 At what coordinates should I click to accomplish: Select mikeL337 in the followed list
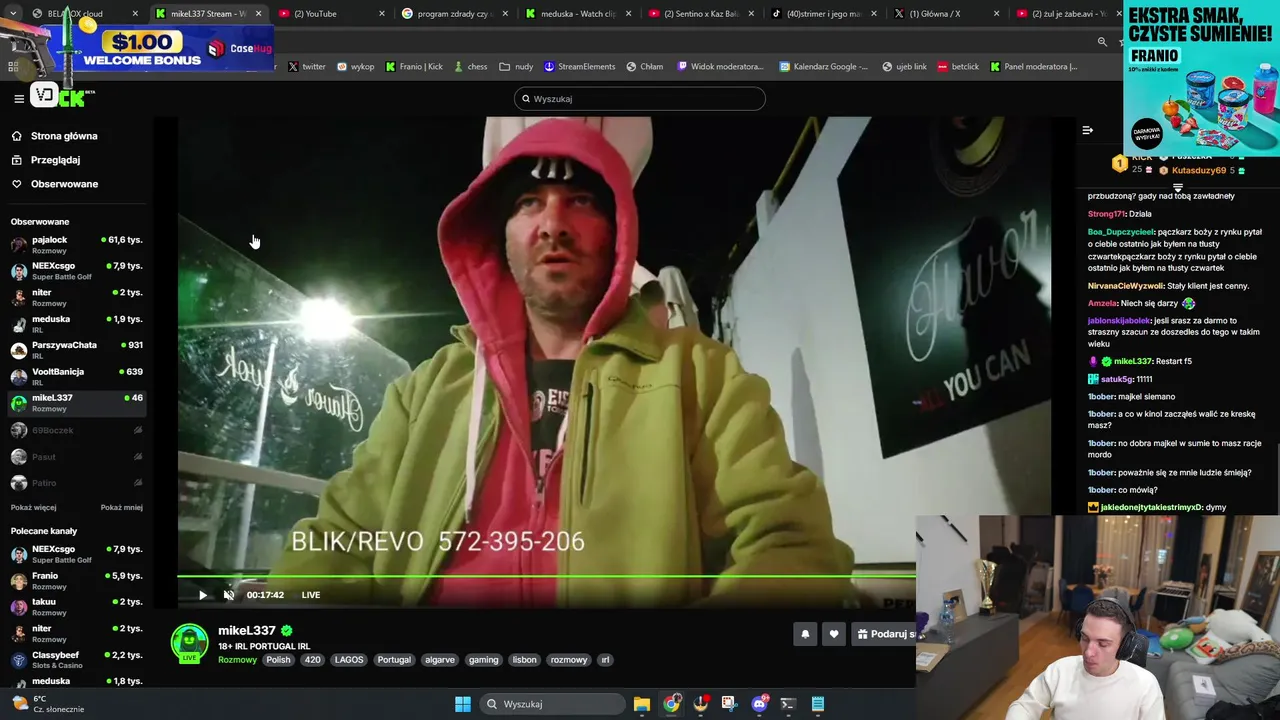point(77,403)
